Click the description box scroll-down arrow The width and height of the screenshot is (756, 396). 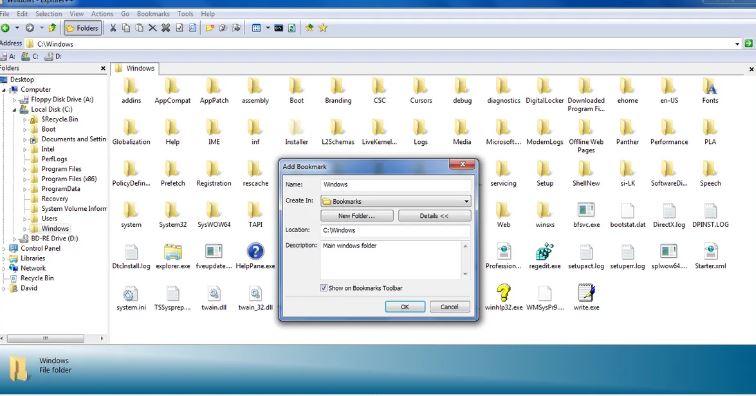coord(465,274)
